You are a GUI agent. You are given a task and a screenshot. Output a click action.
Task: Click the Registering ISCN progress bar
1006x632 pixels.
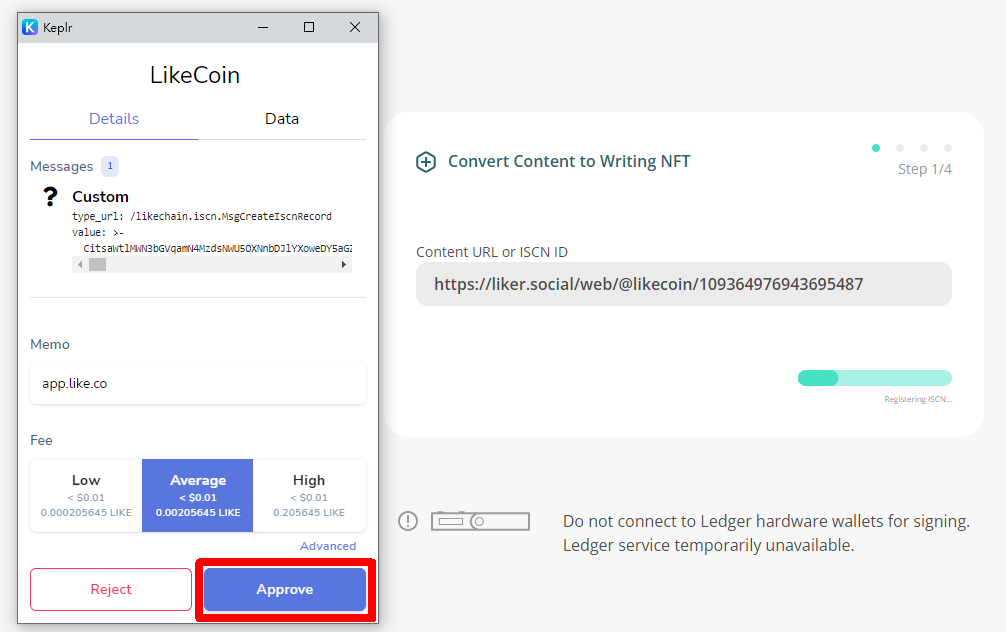[x=874, y=378]
